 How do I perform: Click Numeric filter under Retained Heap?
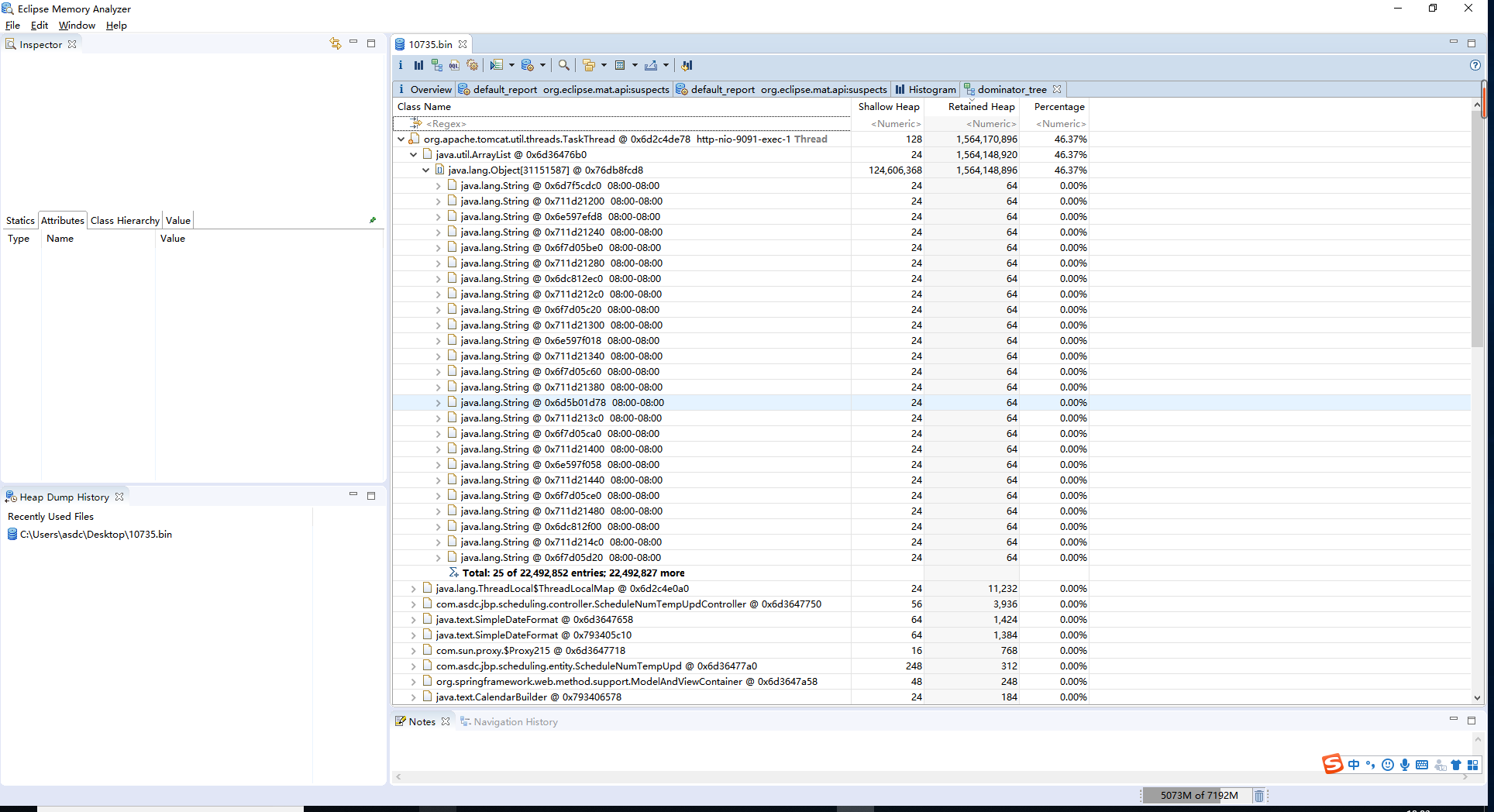point(972,124)
